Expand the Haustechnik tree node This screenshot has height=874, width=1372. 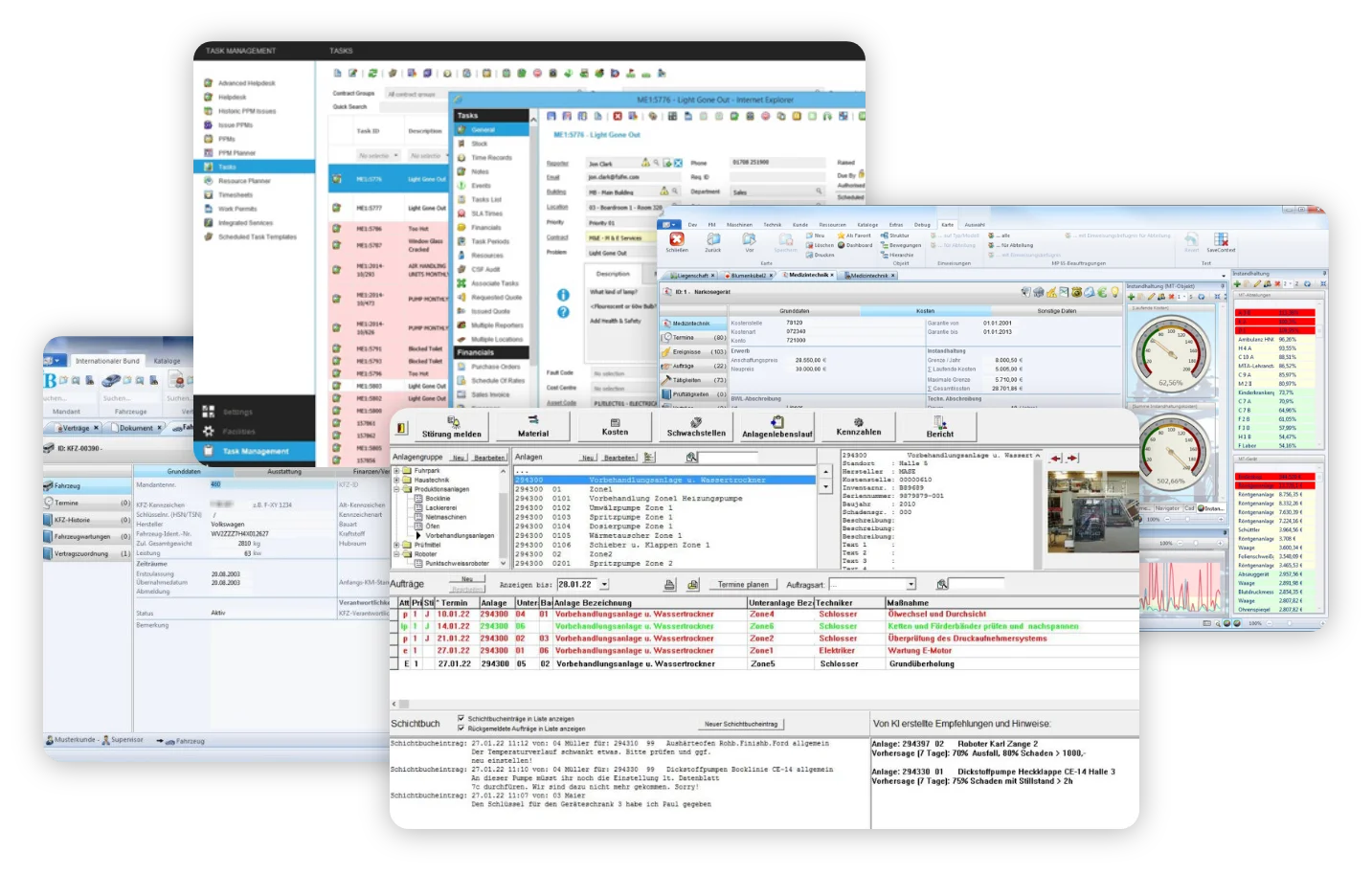click(x=396, y=480)
